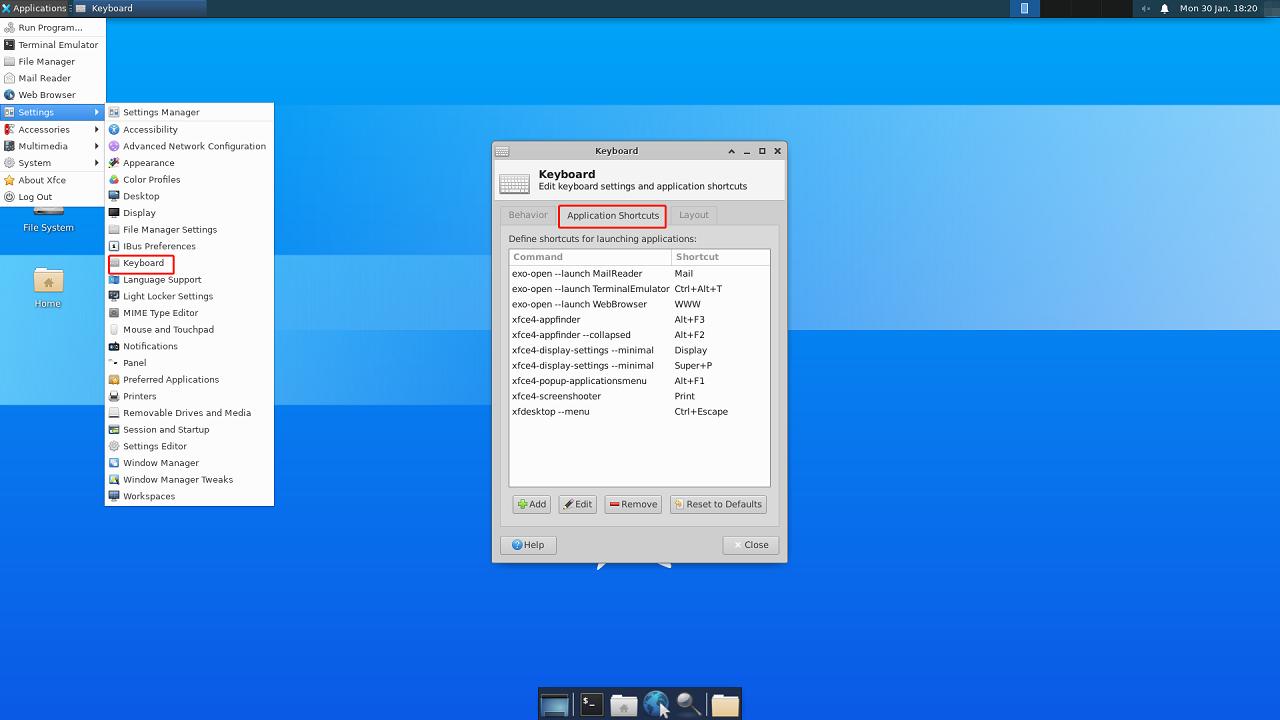
Task: Click Add in Keyboard dialog
Action: coord(532,504)
